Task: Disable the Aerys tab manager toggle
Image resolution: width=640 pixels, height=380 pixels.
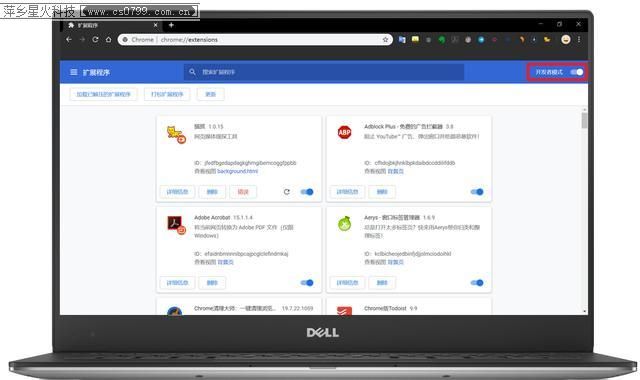Action: [477, 283]
